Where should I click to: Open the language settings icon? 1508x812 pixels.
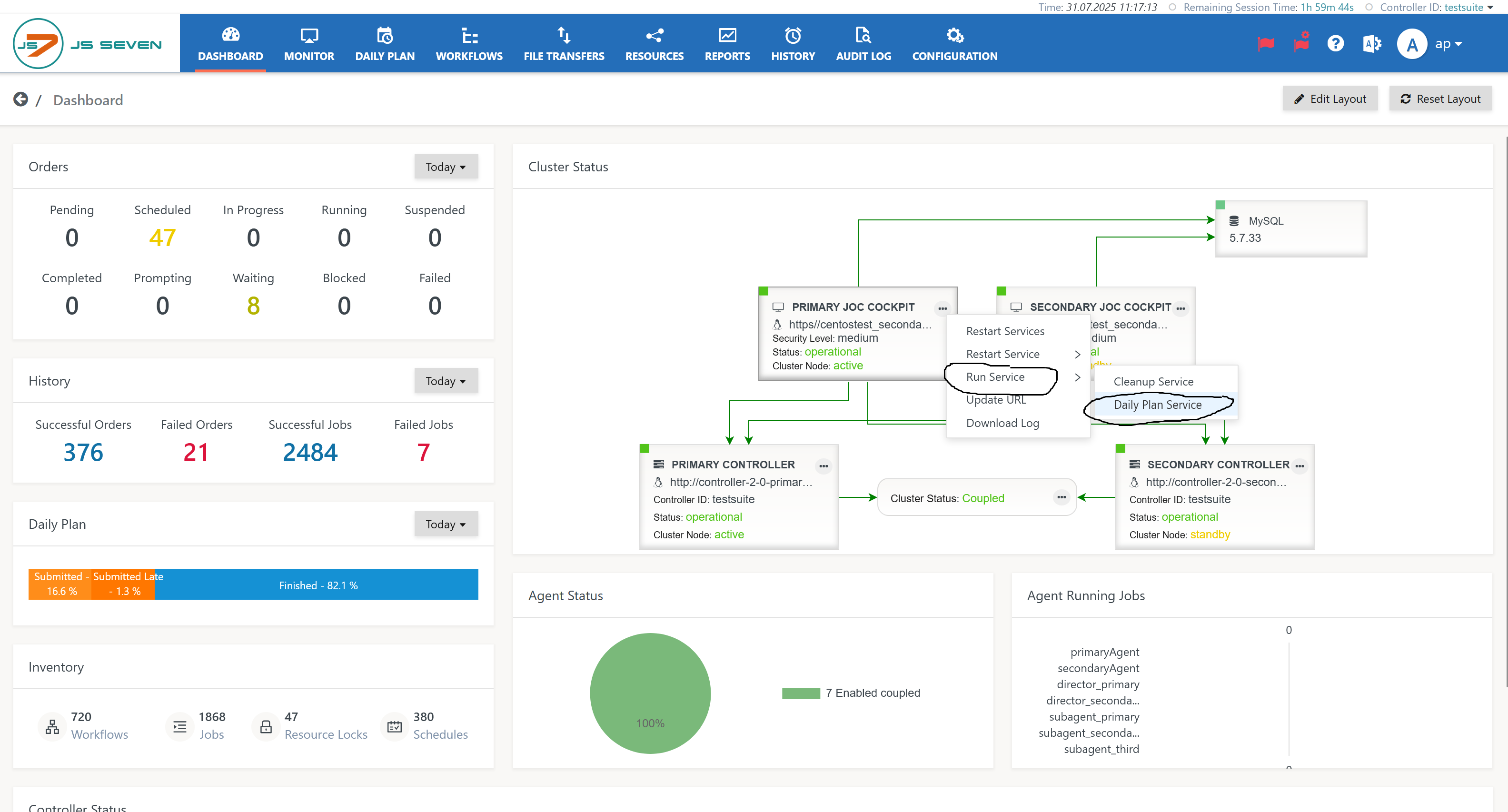click(x=1371, y=44)
